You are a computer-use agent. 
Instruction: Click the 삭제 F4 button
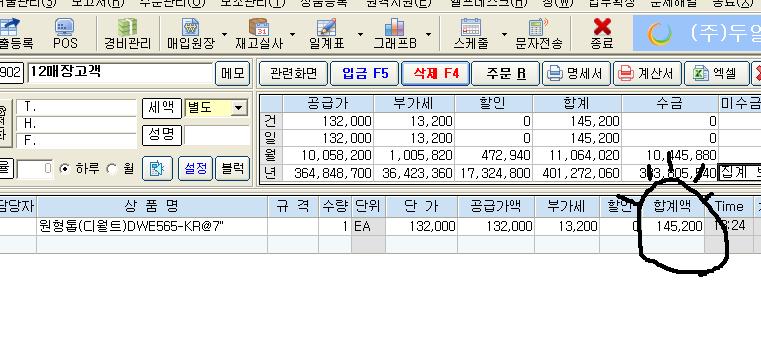[435, 74]
